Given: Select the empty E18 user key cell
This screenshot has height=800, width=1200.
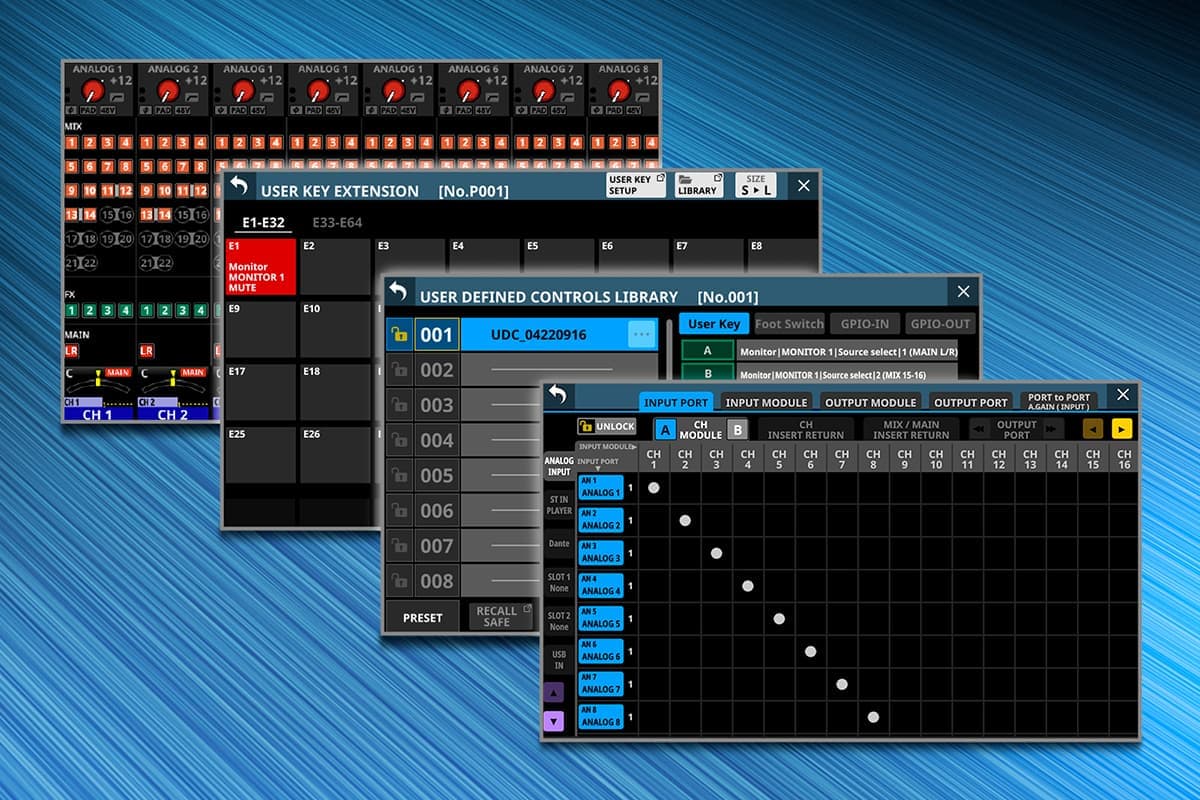Looking at the screenshot, I should pos(335,392).
